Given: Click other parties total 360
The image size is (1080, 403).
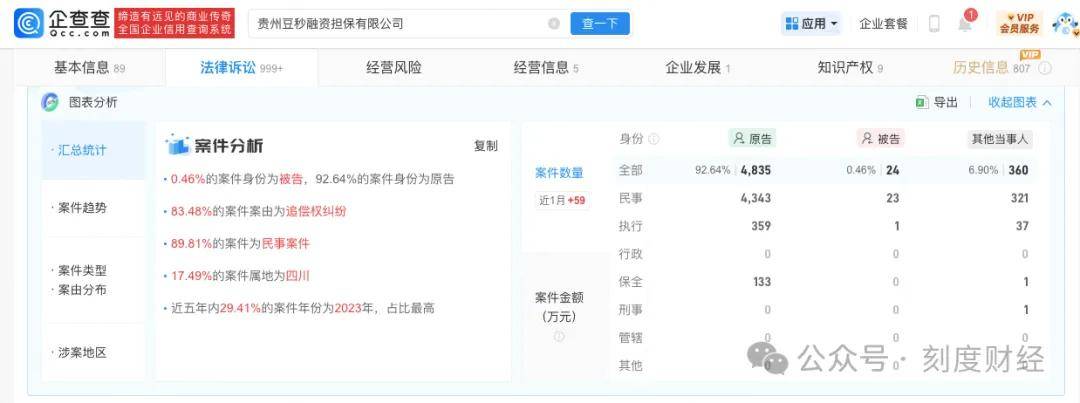Looking at the screenshot, I should tap(1018, 170).
